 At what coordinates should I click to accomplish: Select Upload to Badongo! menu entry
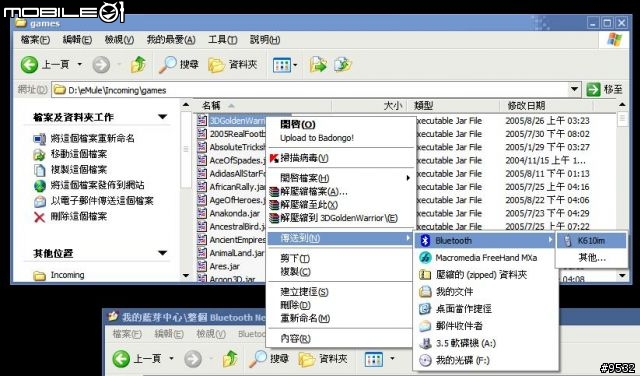pyautogui.click(x=317, y=138)
